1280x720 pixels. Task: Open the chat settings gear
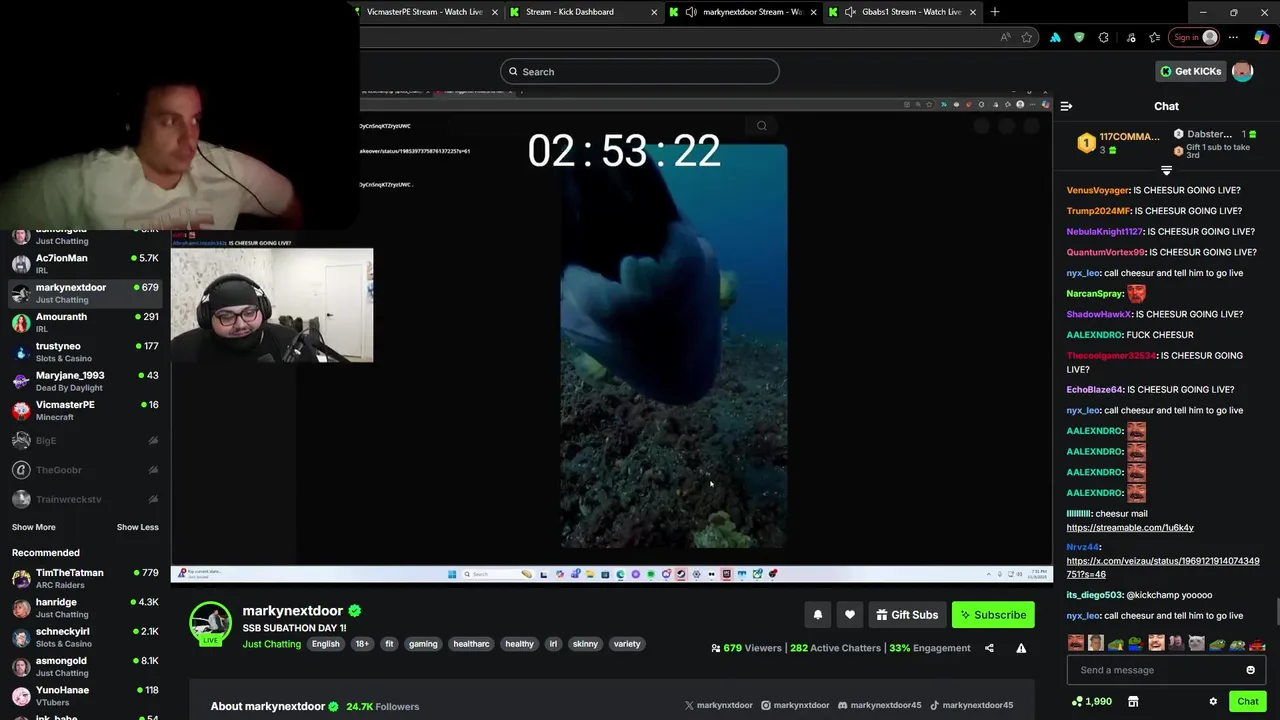[1213, 702]
